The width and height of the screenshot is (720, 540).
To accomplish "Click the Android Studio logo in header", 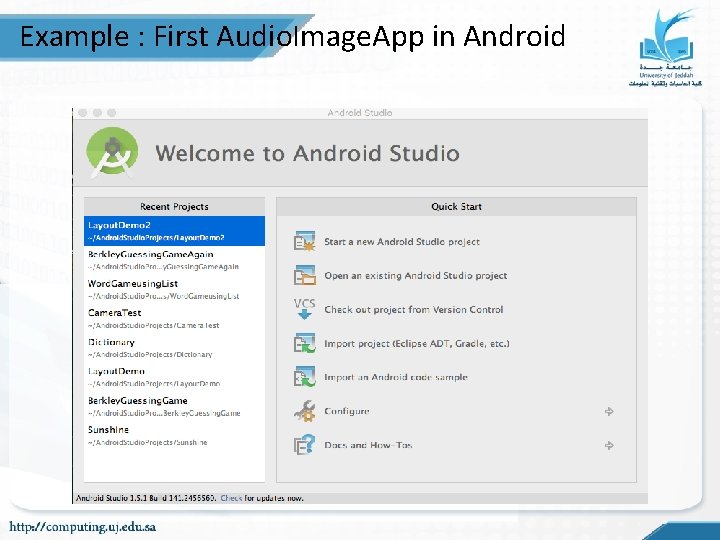I will tap(112, 152).
